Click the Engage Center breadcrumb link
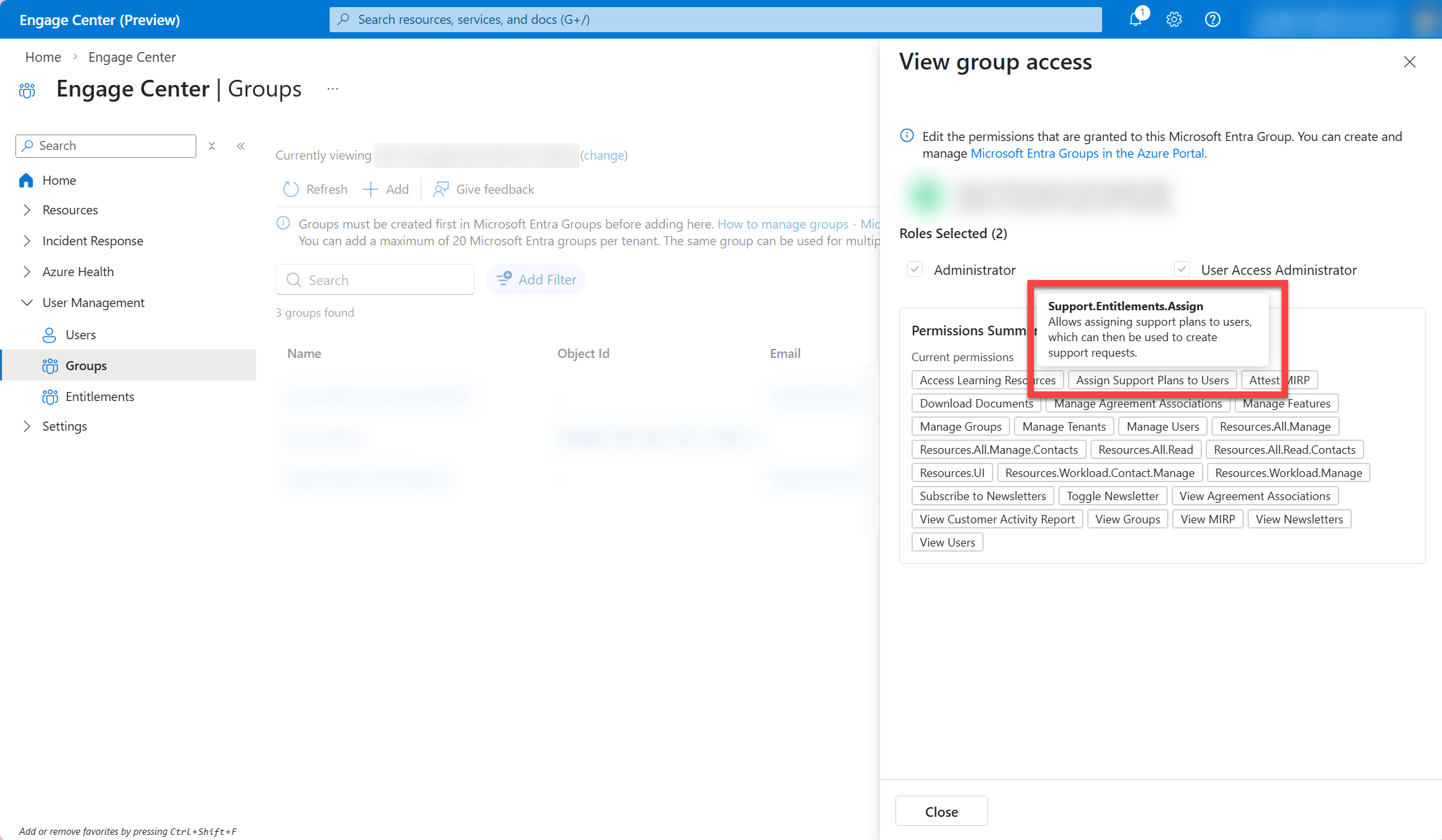Screen dimensions: 1442x840 132,57
